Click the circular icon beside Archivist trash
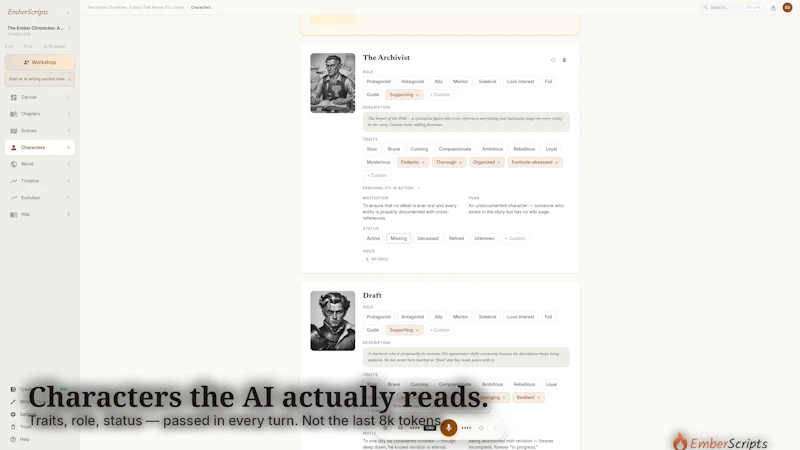Viewport: 800px width, 450px height. tap(553, 60)
